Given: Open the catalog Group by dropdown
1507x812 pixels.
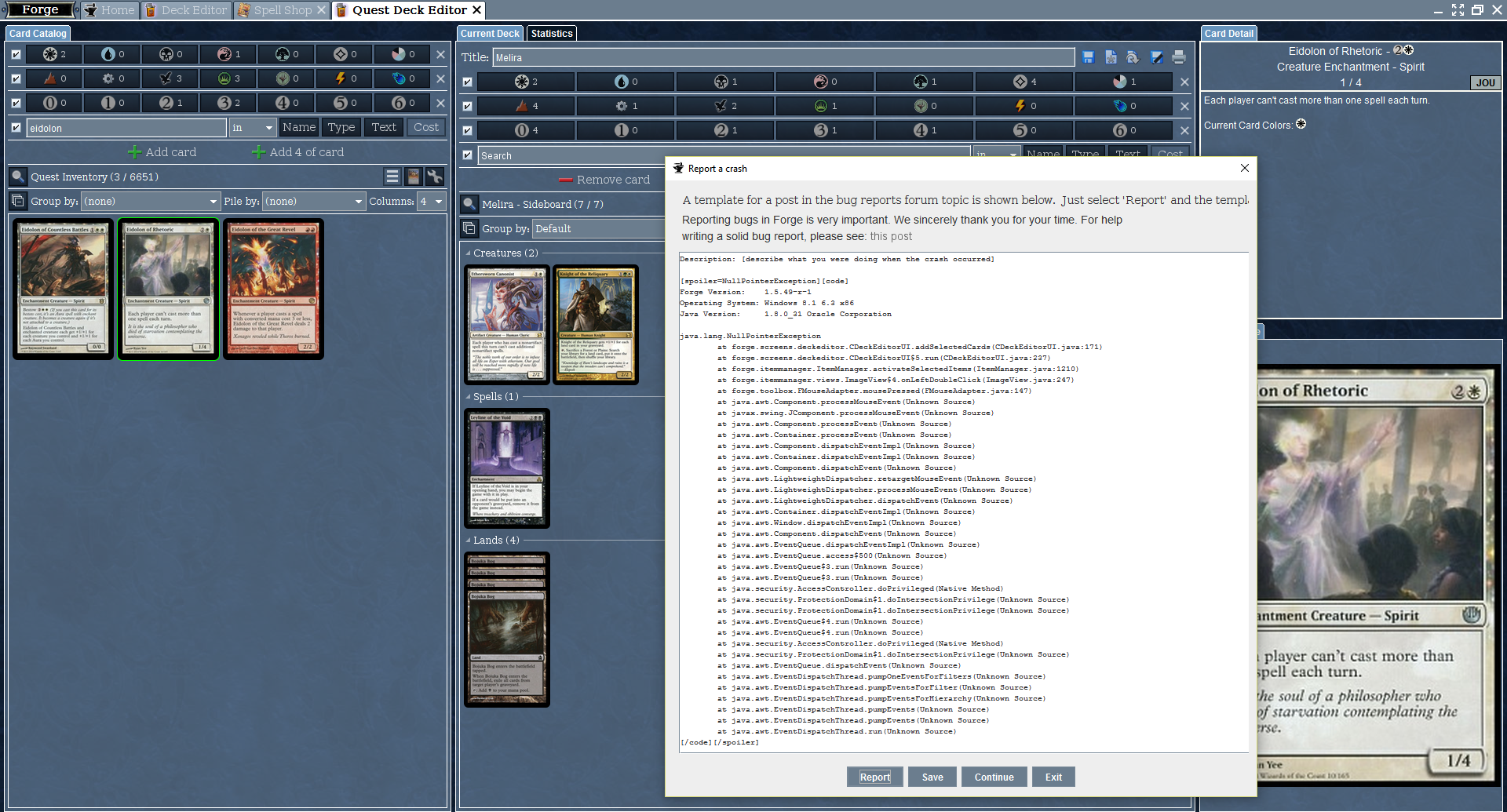Looking at the screenshot, I should coord(151,202).
